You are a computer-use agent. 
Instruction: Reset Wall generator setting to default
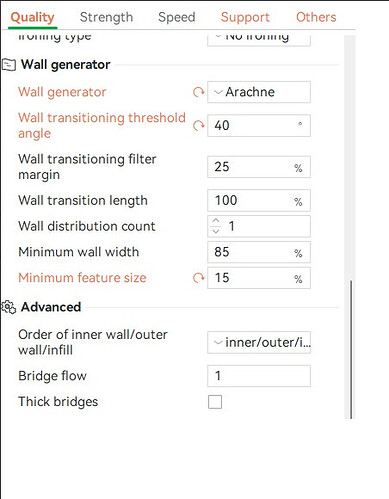pos(199,92)
